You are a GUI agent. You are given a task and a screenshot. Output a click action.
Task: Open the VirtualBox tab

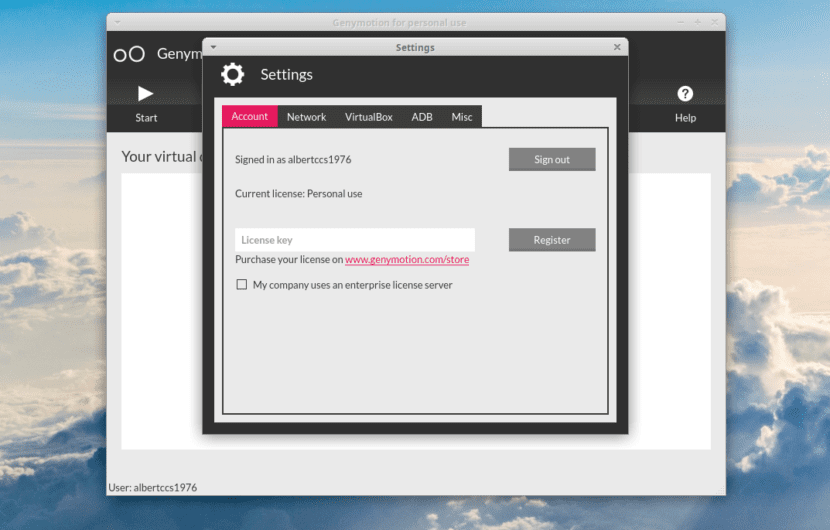point(369,117)
